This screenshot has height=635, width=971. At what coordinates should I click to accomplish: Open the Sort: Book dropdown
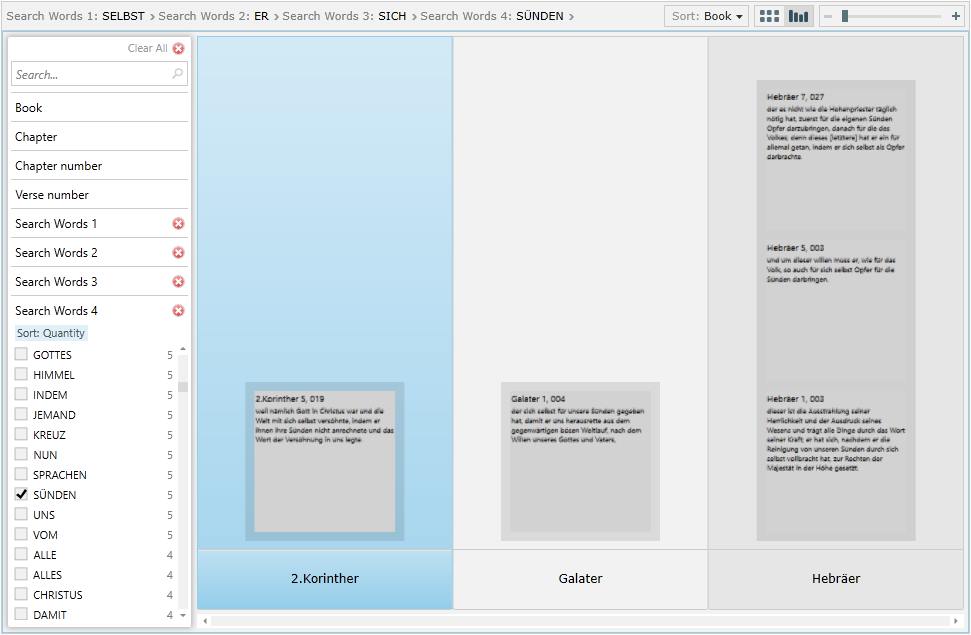click(x=707, y=16)
